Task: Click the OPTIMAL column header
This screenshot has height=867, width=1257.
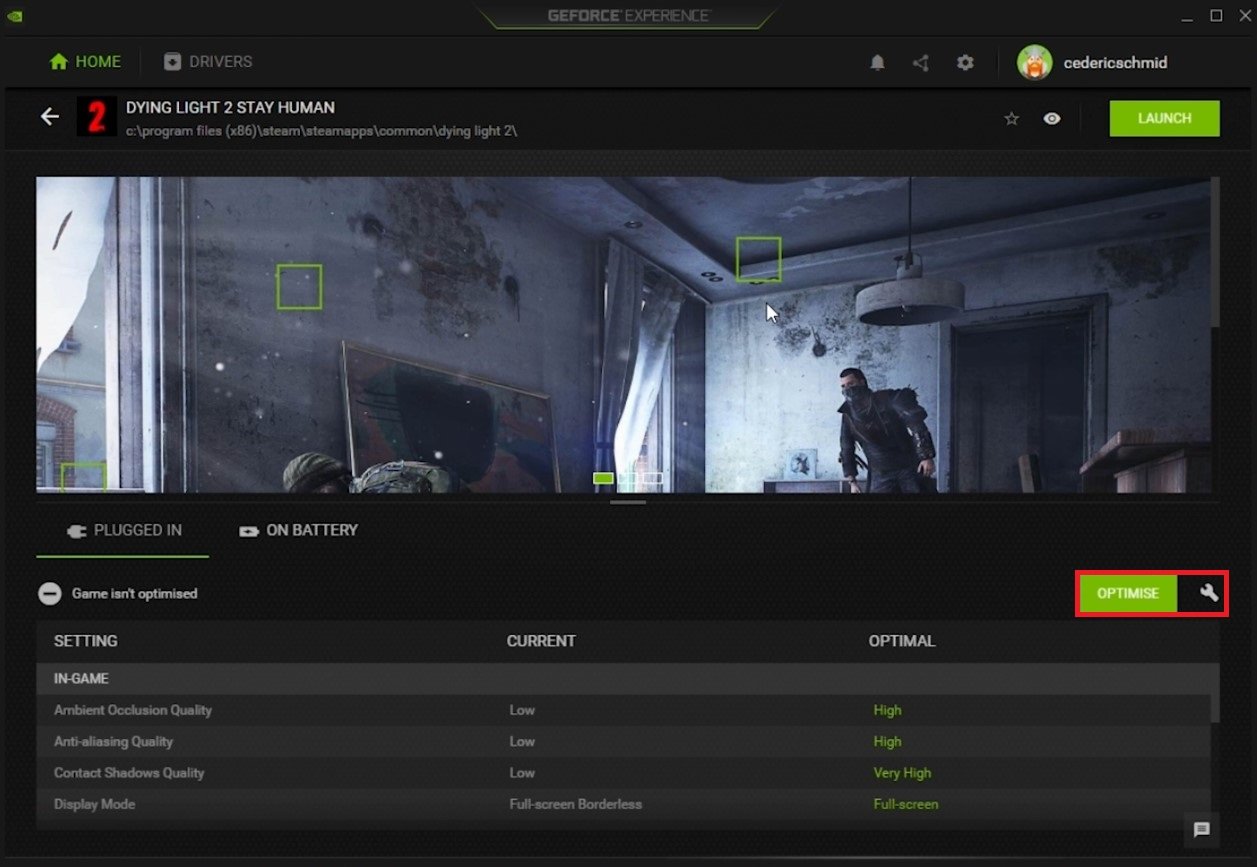Action: coord(902,641)
